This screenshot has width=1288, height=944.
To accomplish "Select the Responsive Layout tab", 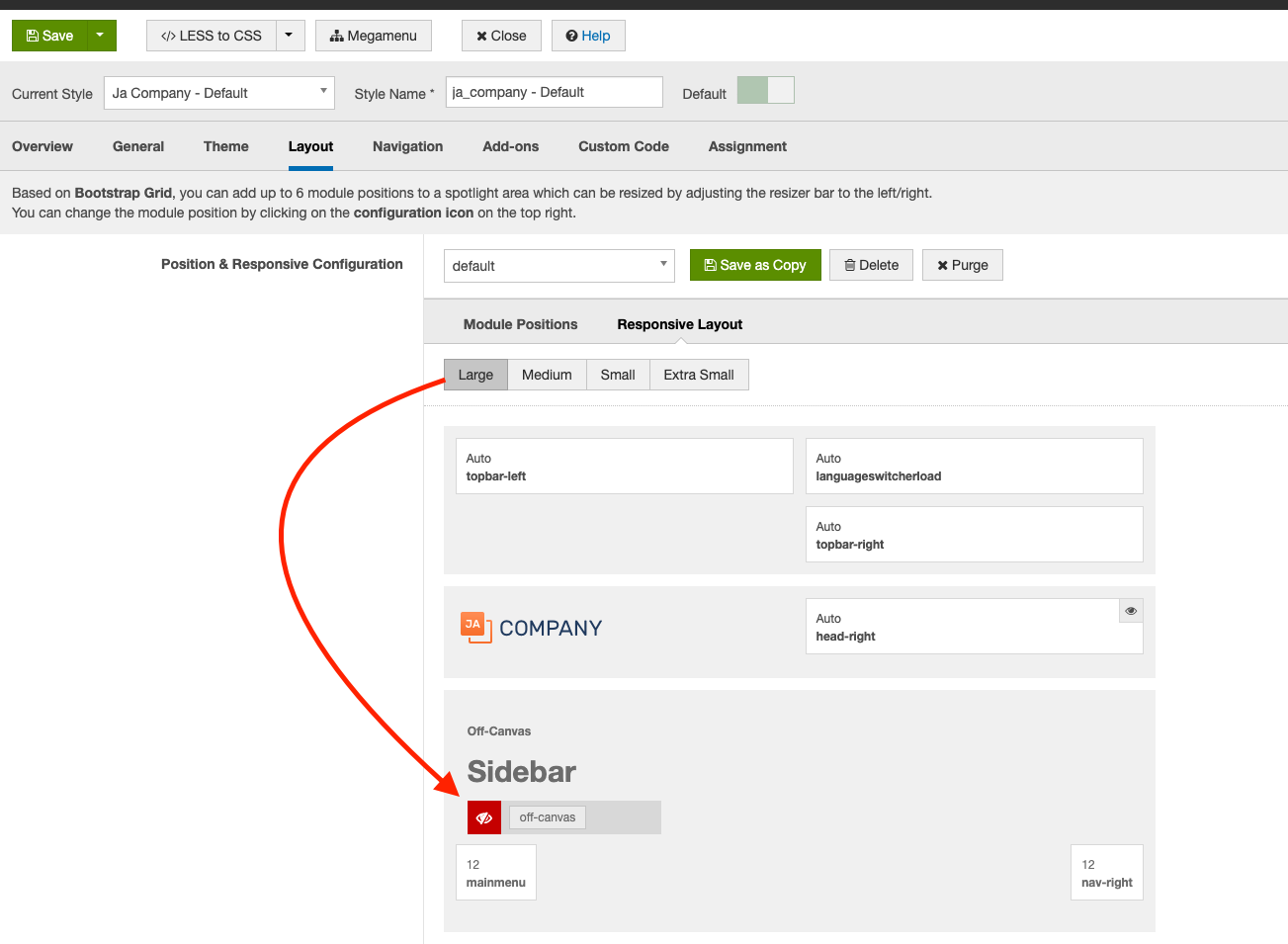I will (x=680, y=324).
